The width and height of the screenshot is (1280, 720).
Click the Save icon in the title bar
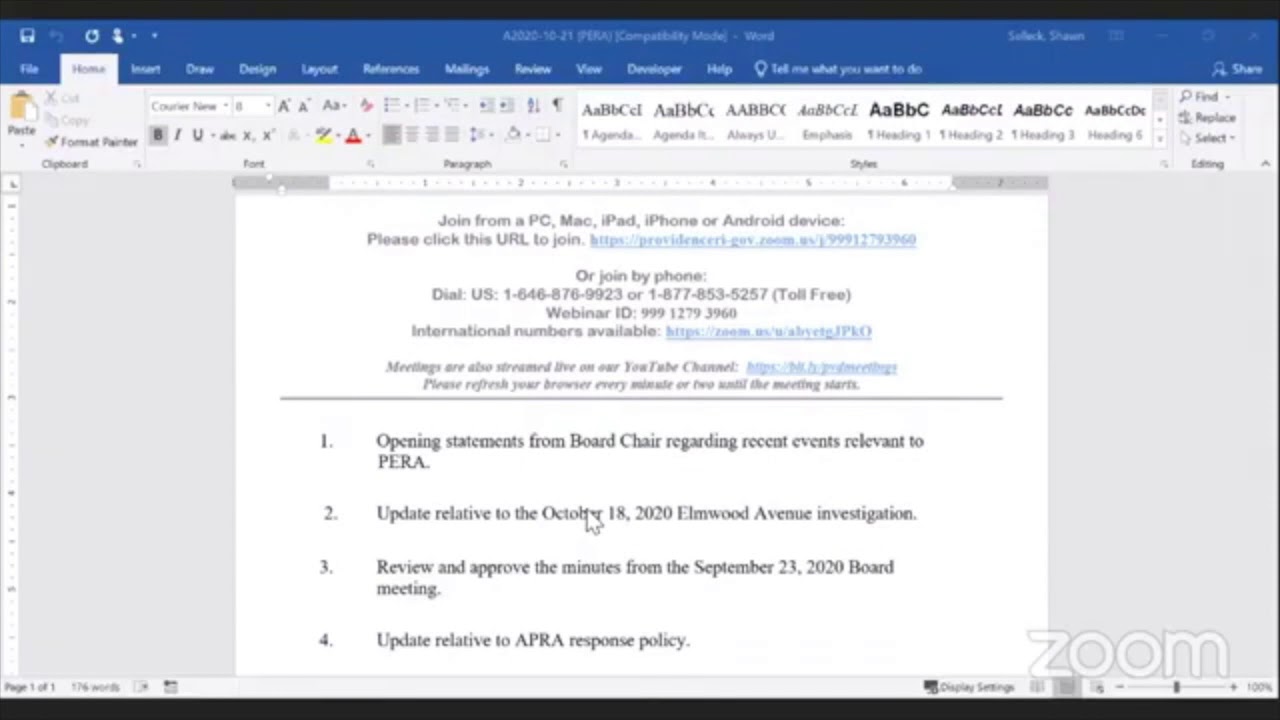click(27, 36)
